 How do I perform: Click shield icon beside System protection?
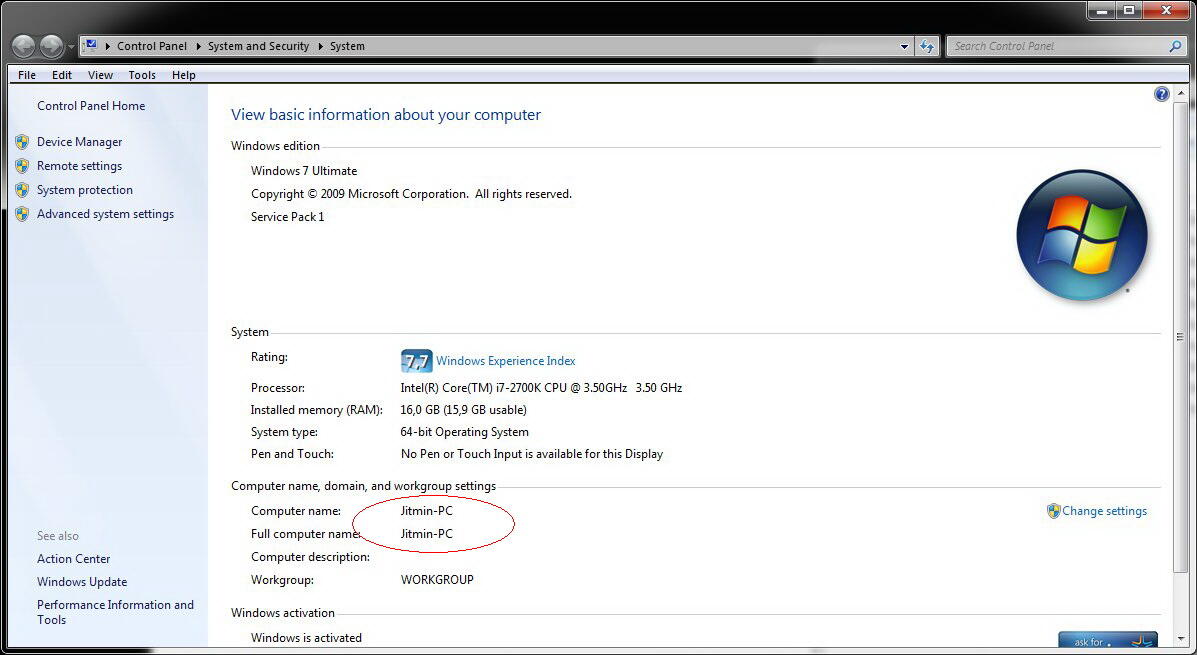coord(22,190)
